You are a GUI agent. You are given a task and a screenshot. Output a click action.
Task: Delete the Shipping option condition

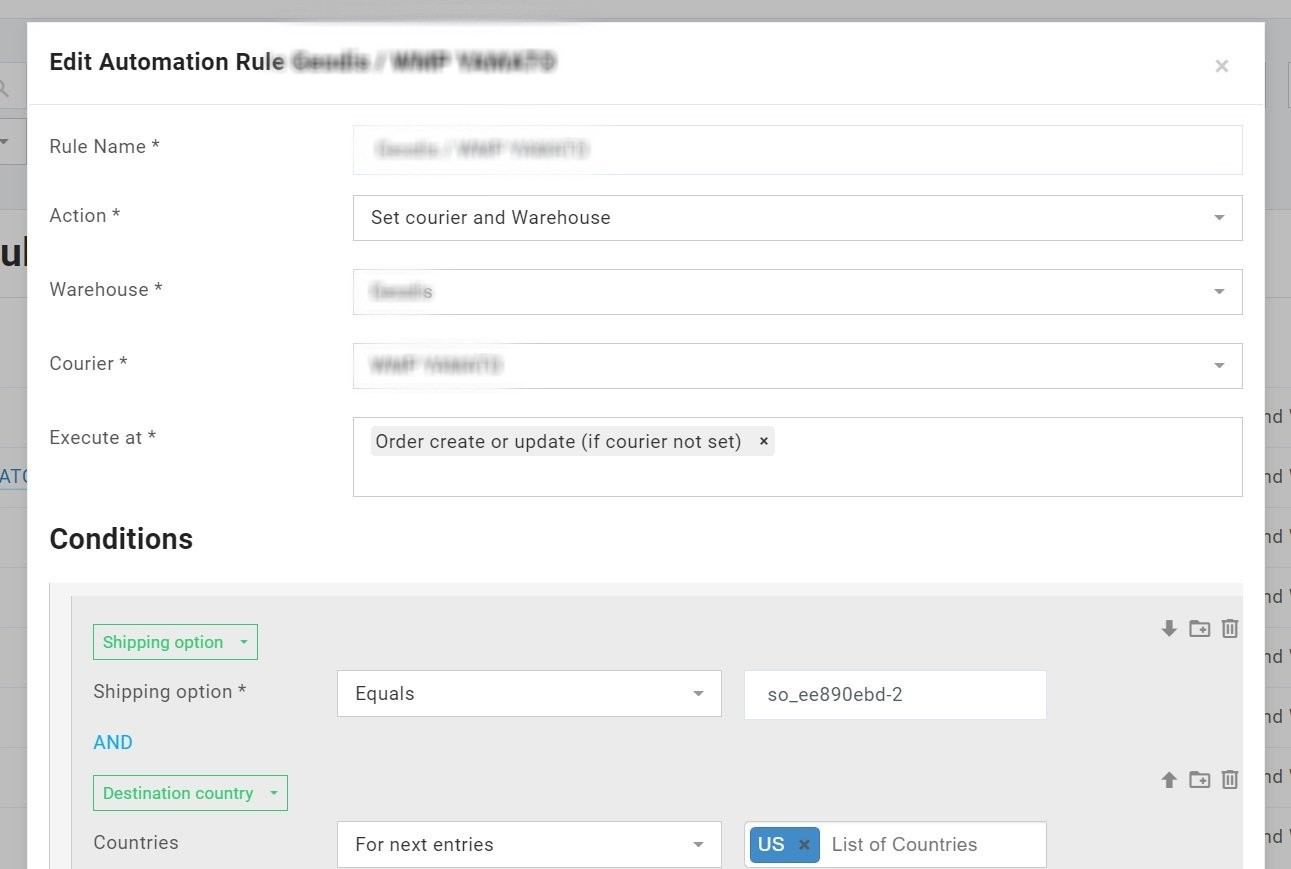coord(1230,629)
